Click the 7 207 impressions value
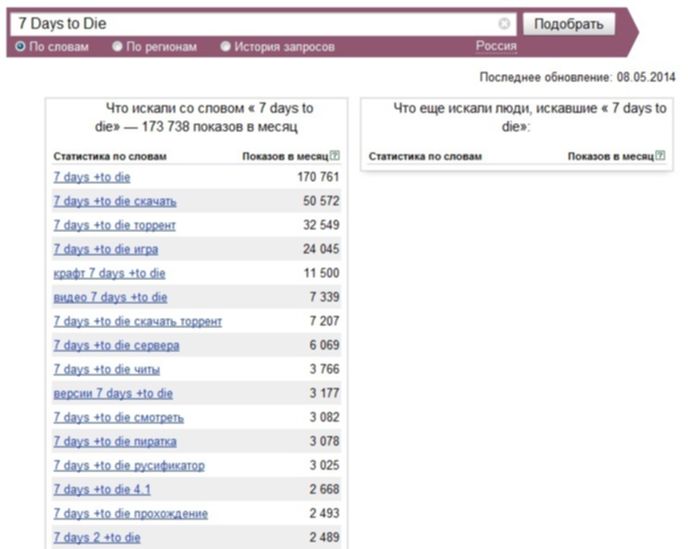The width and height of the screenshot is (688, 549). (x=324, y=321)
